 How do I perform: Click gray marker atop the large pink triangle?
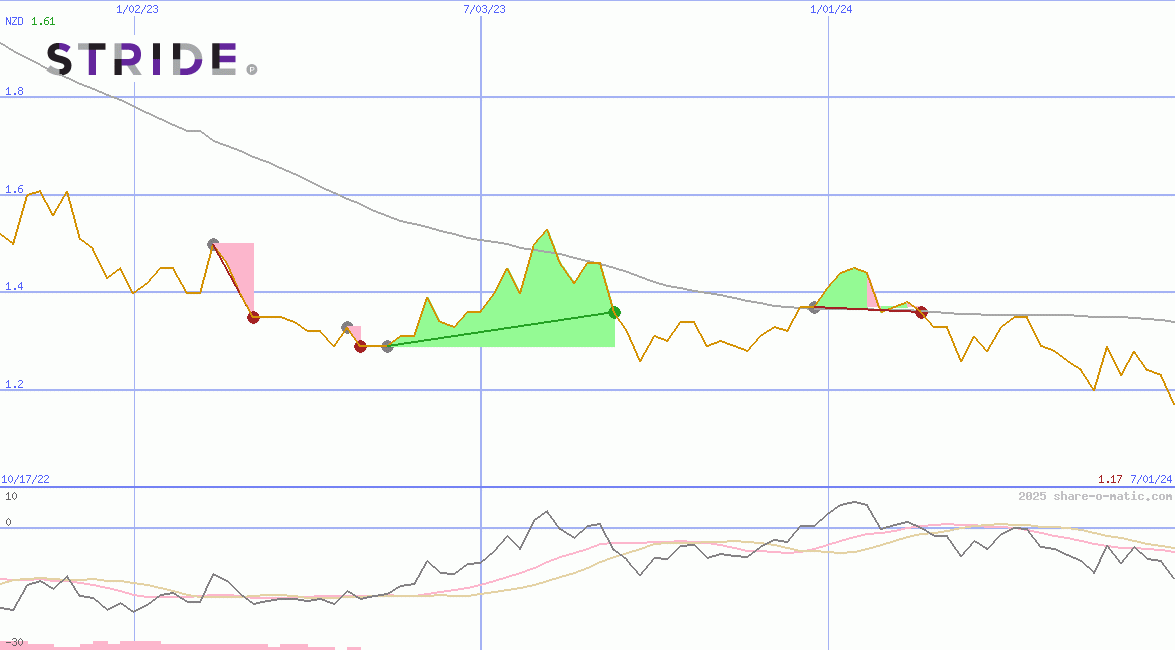(213, 244)
